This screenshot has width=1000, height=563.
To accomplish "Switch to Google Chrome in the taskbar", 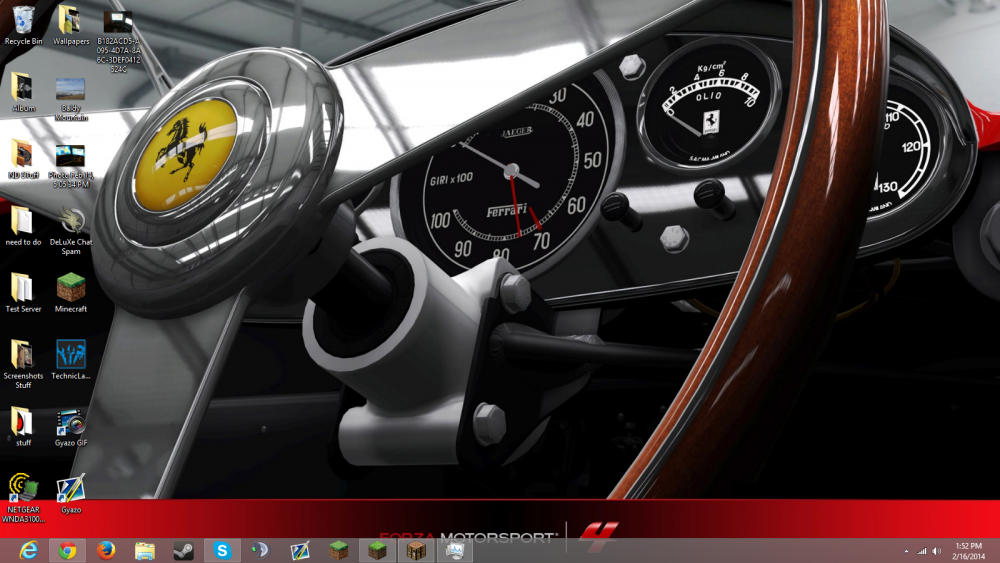I will pos(68,550).
